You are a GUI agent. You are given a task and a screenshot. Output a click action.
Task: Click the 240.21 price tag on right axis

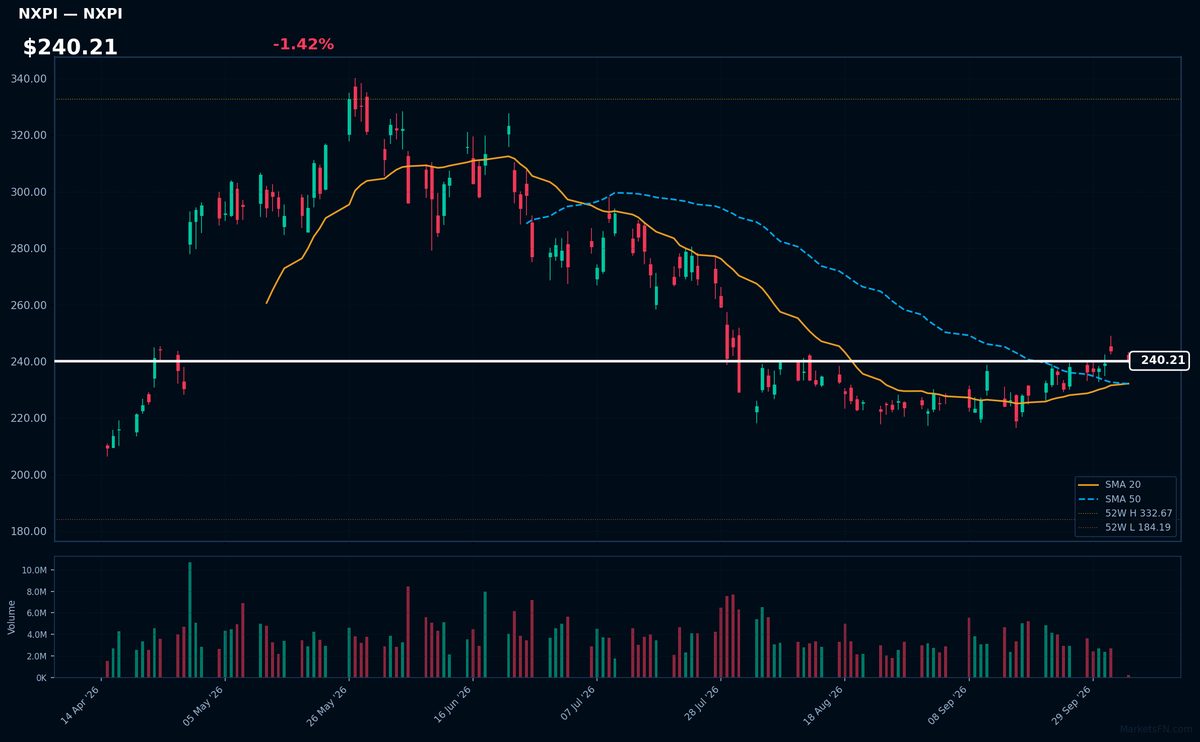click(1160, 360)
